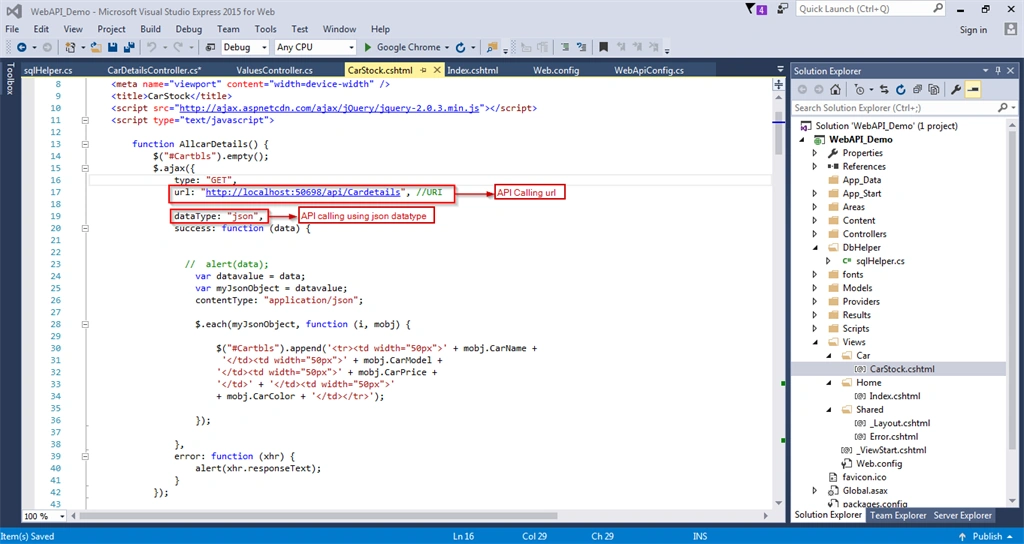Open the Window menu

[x=339, y=29]
